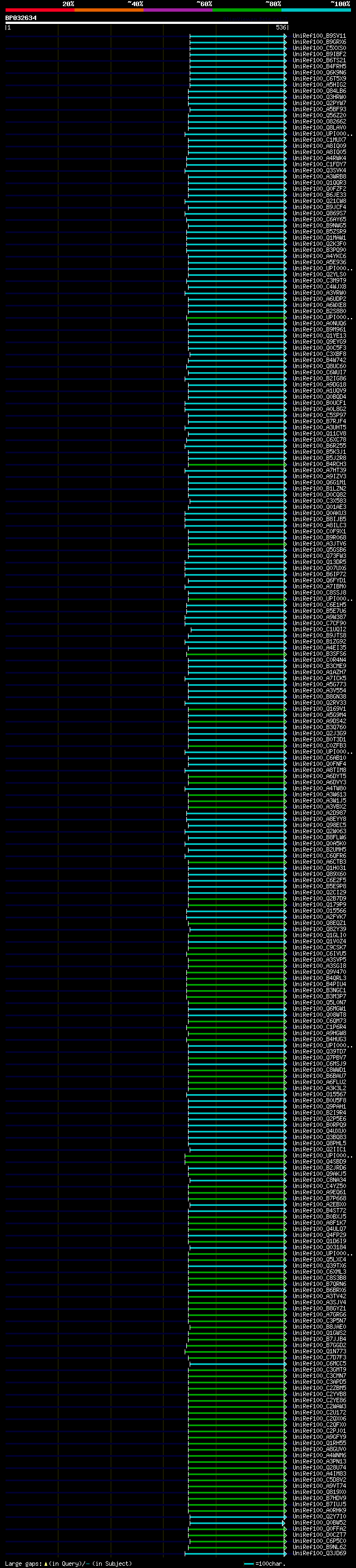The image size is (356, 1568).
Task: Click the purple ~60% identity color band
Action: (179, 10)
